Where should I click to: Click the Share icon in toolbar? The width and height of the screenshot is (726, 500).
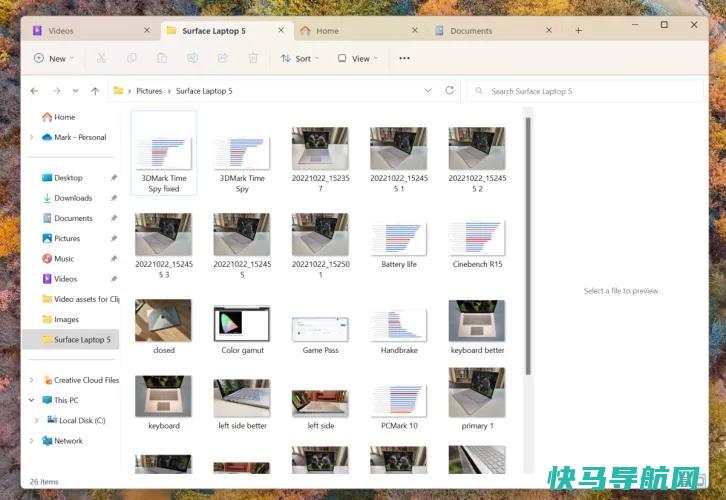coord(223,58)
